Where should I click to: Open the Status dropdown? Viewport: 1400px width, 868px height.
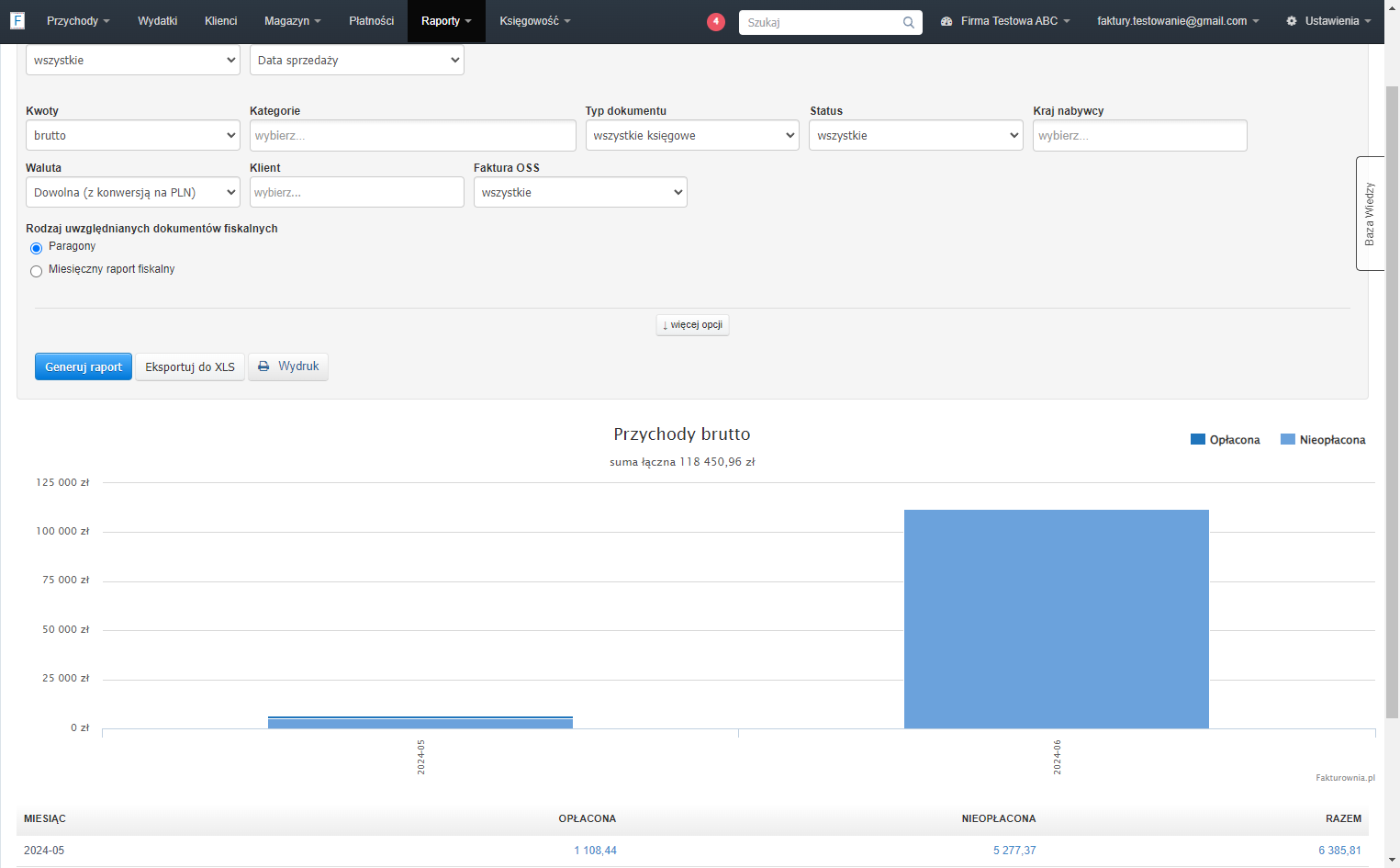click(x=916, y=135)
